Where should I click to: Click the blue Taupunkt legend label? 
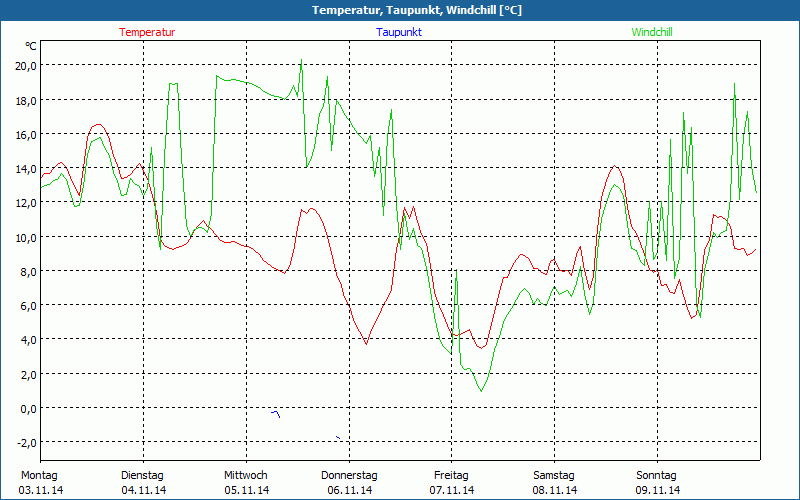(x=399, y=32)
